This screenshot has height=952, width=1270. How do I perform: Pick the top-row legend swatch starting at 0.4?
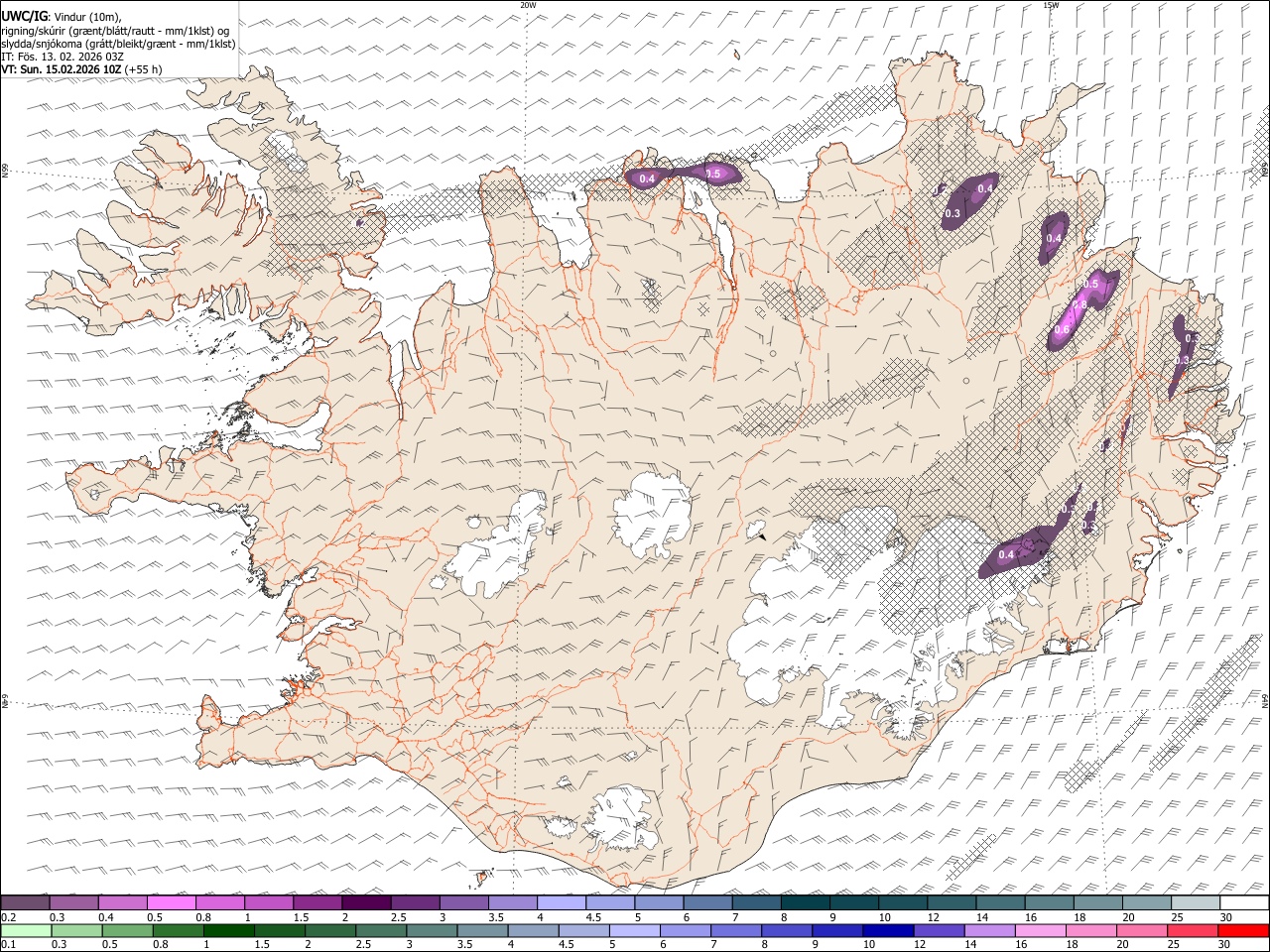click(x=122, y=902)
